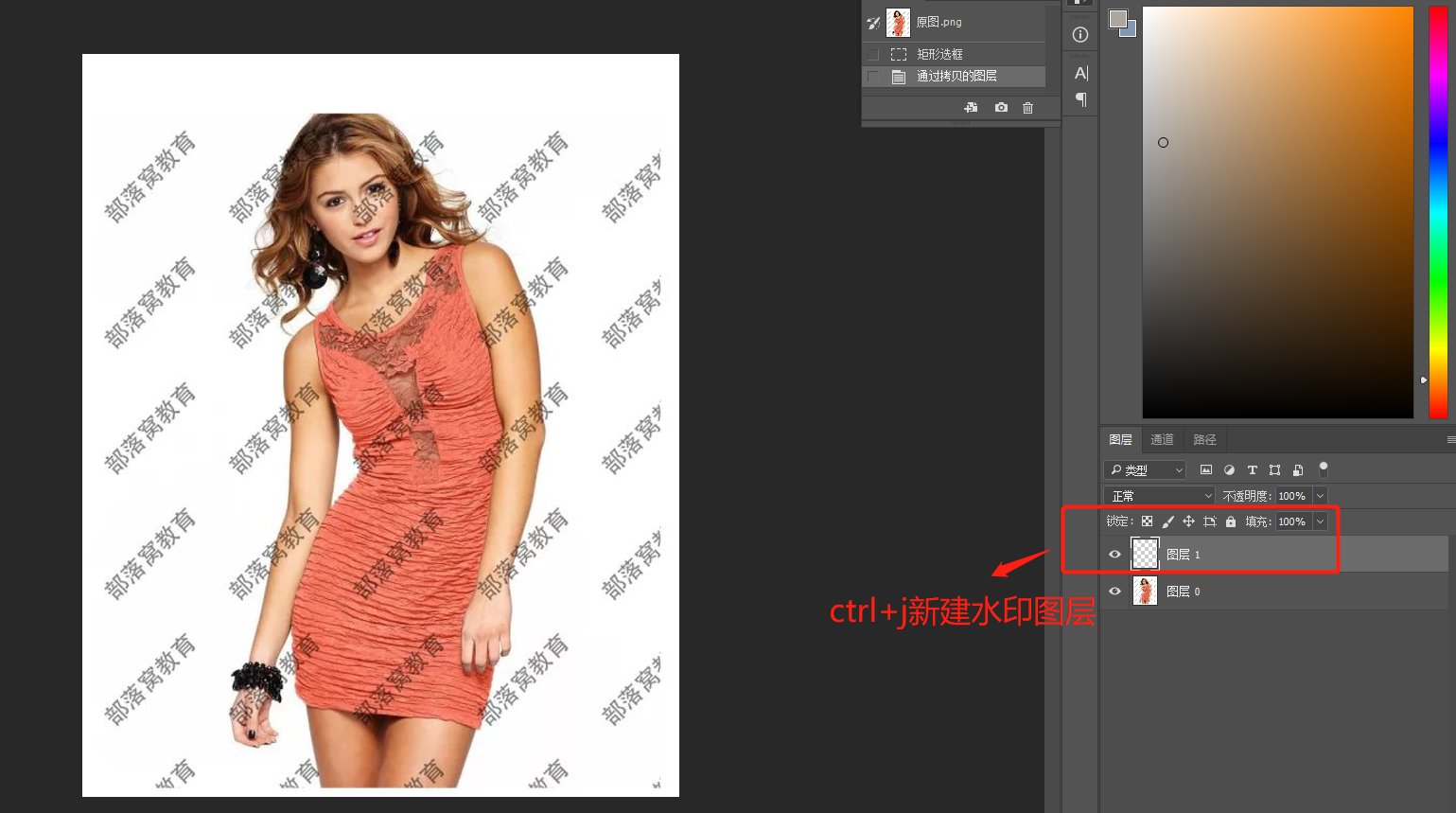Delete current history state with trash icon

click(1027, 108)
